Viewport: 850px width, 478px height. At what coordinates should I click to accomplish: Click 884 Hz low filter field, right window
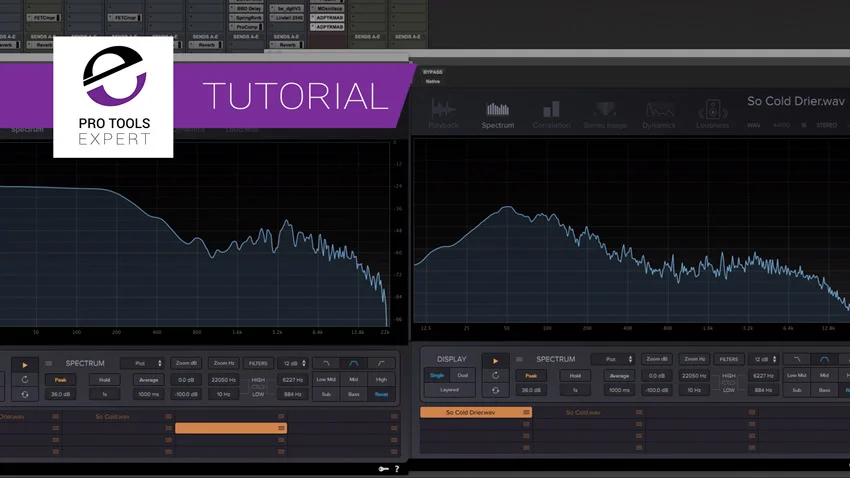tap(763, 390)
